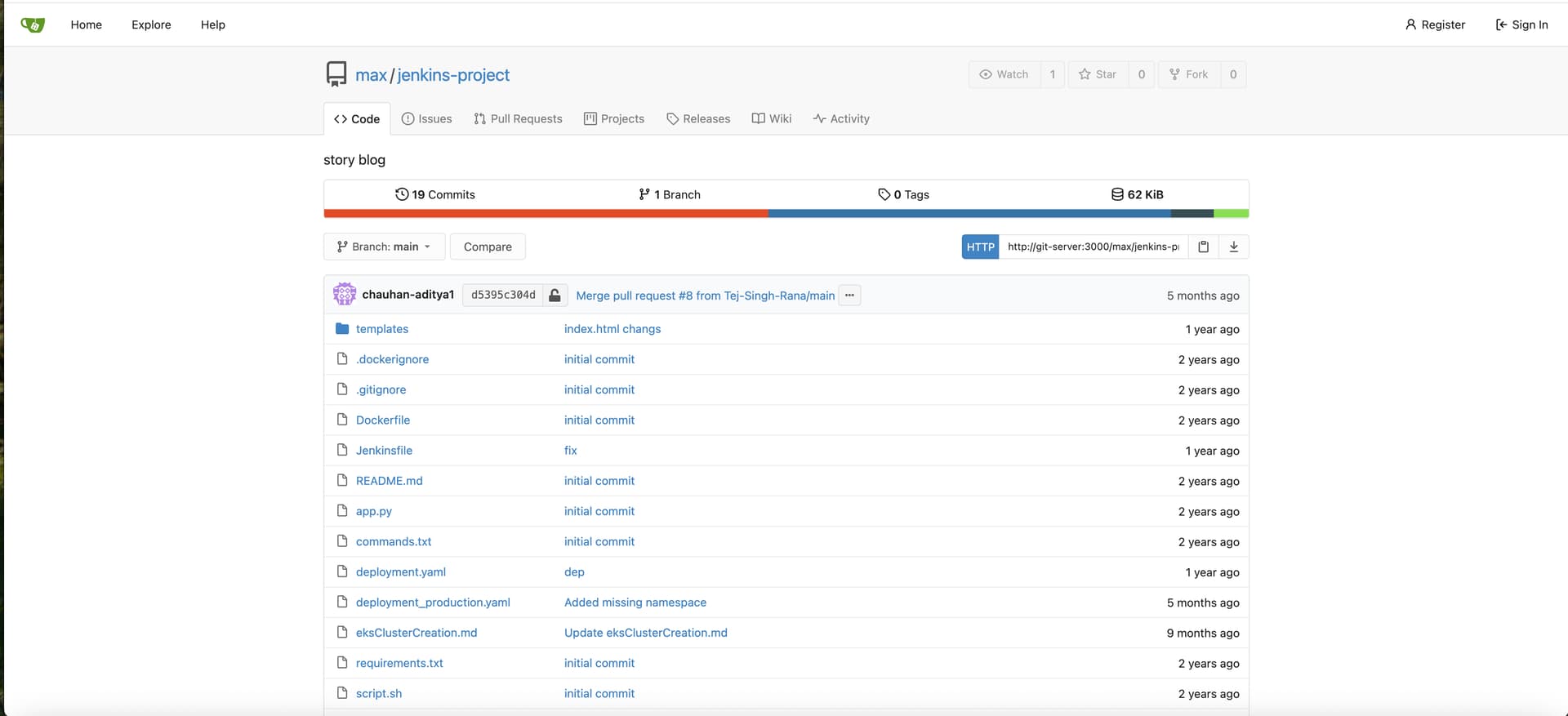The image size is (1568, 716).
Task: Select HTTP clone protocol button
Action: [980, 247]
